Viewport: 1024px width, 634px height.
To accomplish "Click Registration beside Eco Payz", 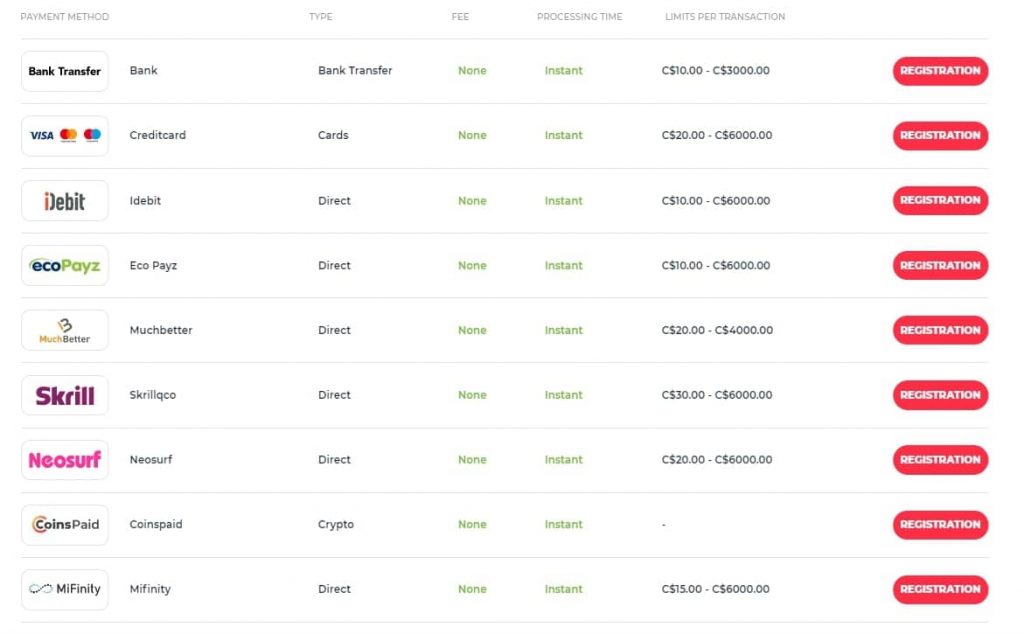I will pyautogui.click(x=940, y=265).
